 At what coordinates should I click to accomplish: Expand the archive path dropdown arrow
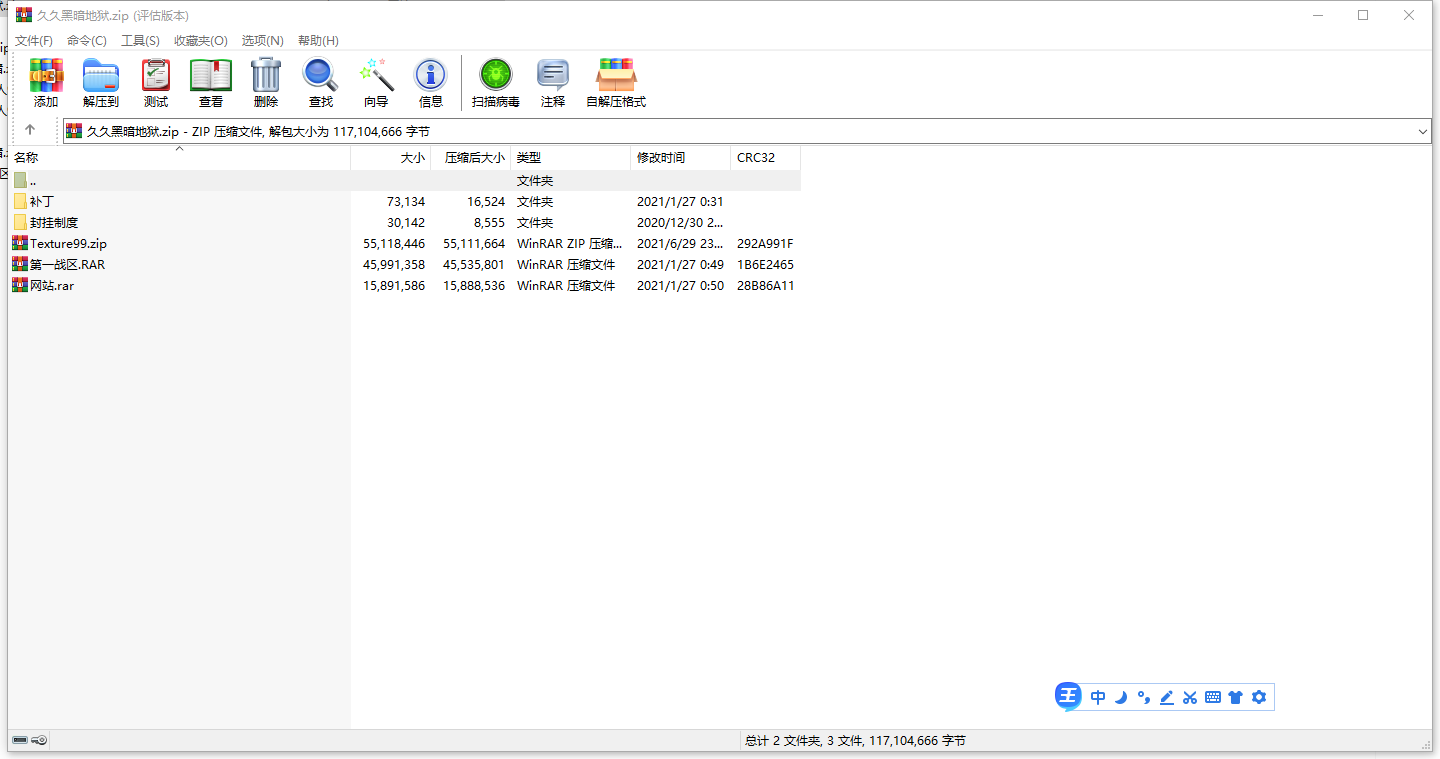[x=1423, y=131]
